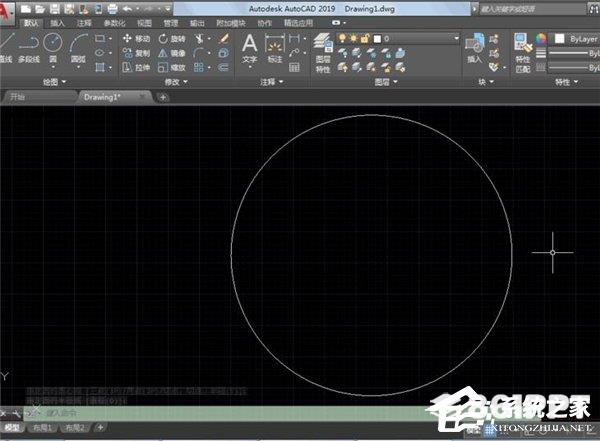This screenshot has width=600, height=441.
Task: Open the Manage (管理) ribbon tab
Action: (171, 23)
